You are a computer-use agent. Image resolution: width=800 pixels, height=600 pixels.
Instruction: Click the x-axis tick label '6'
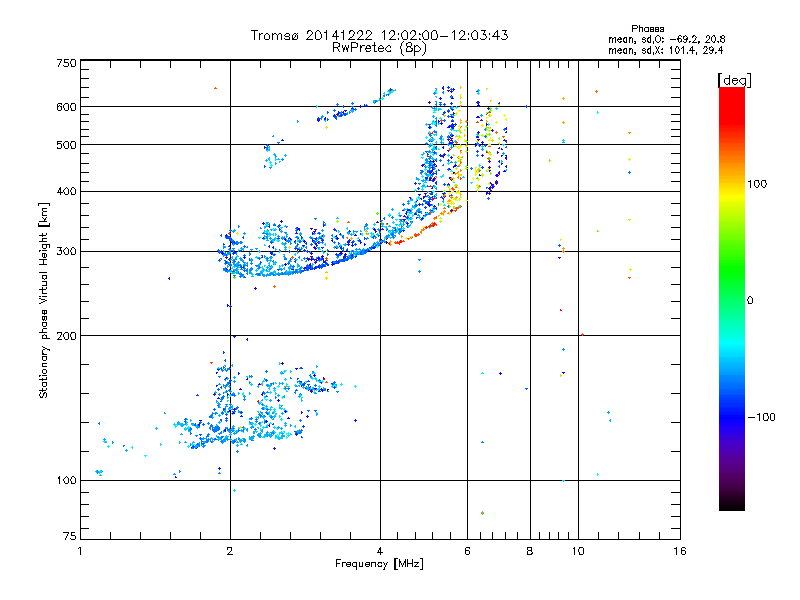point(467,551)
